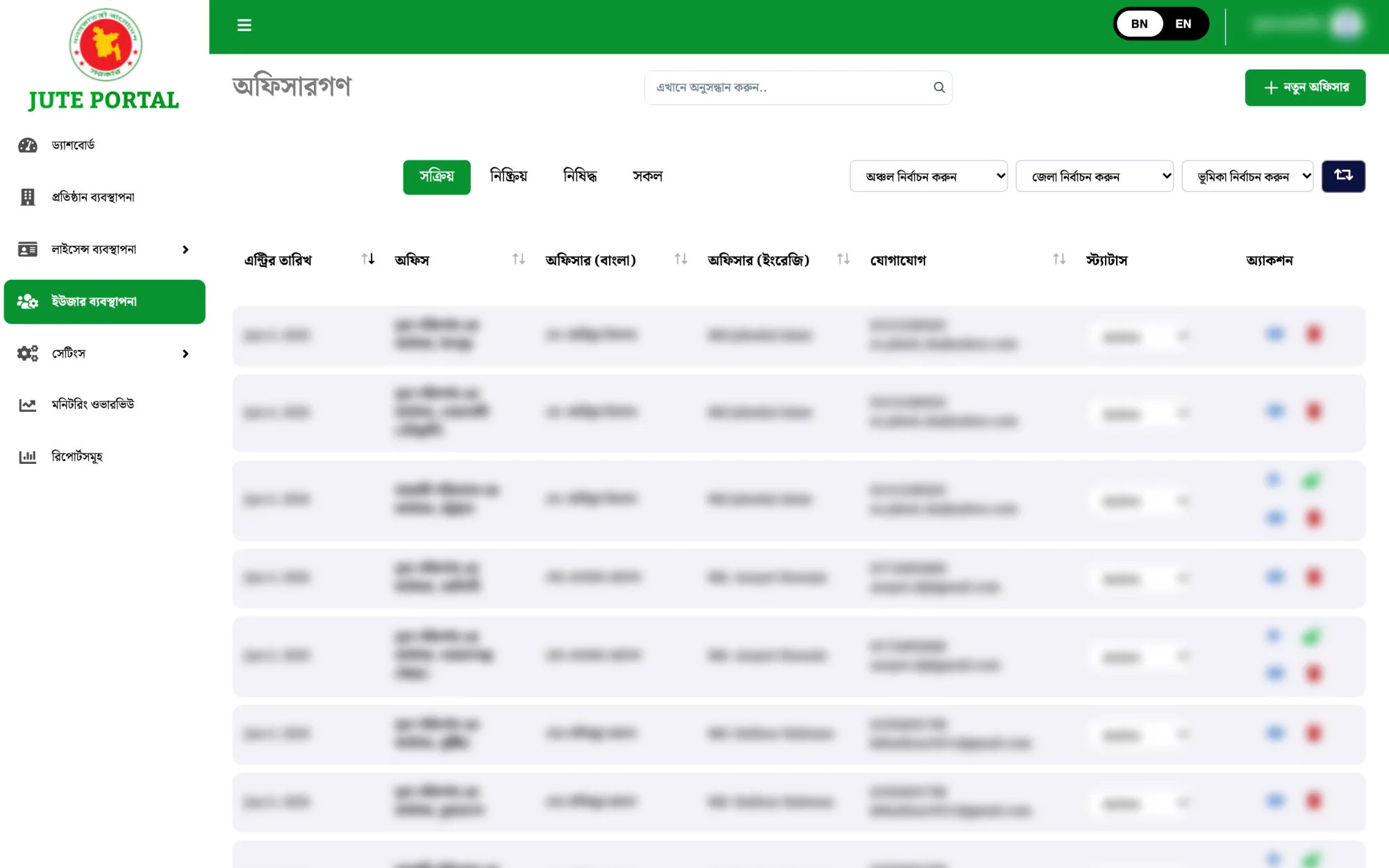Sort by অফিসার (ইংরেজি) column arrows
The height and width of the screenshot is (868, 1389).
[844, 259]
